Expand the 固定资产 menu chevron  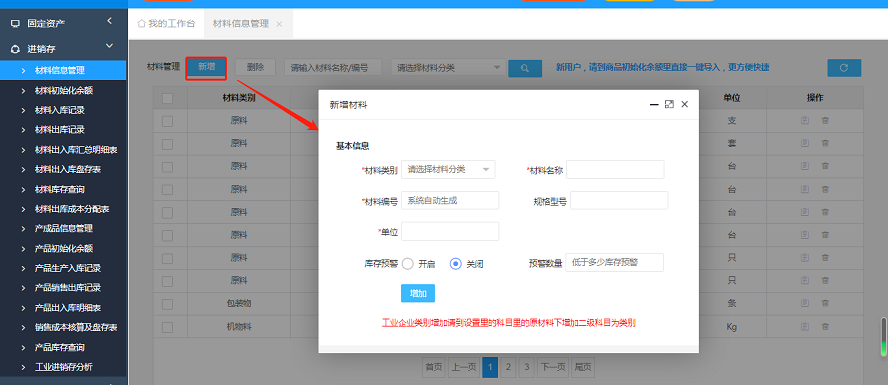pyautogui.click(x=109, y=21)
